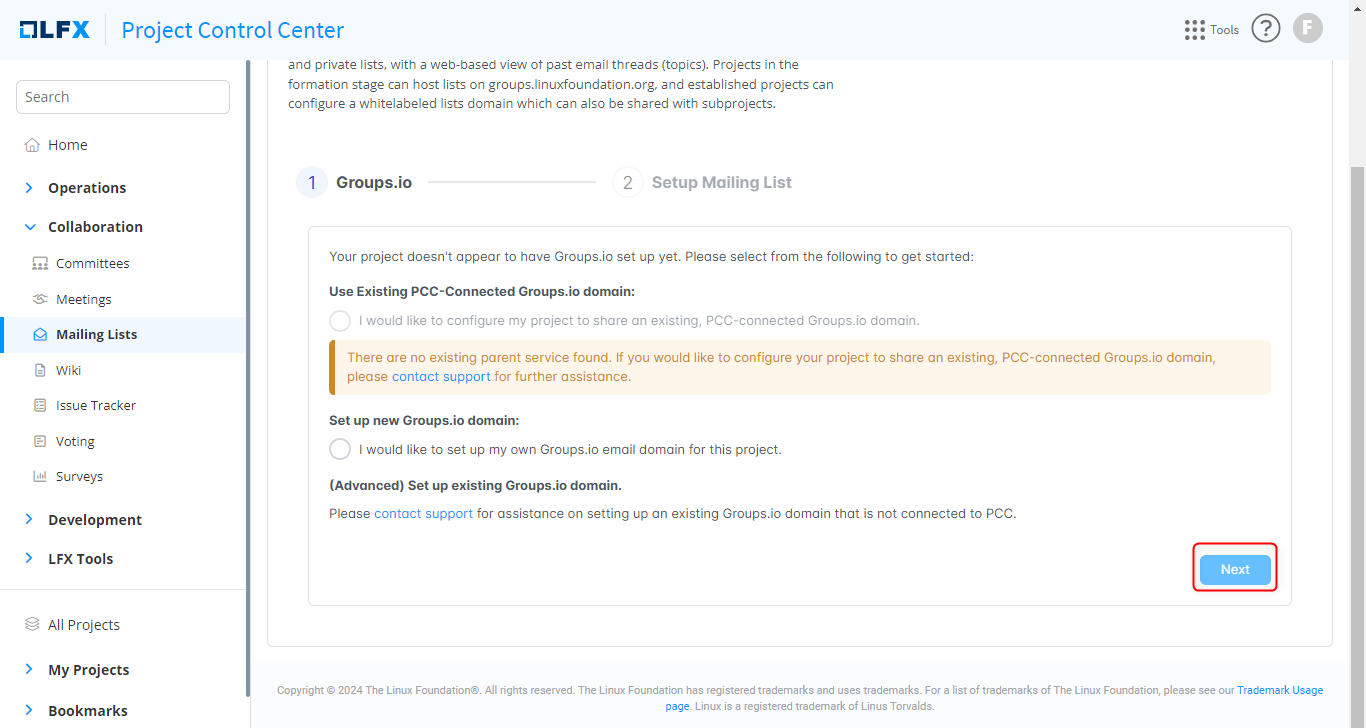Click the Next button
1366x728 pixels.
pos(1235,569)
